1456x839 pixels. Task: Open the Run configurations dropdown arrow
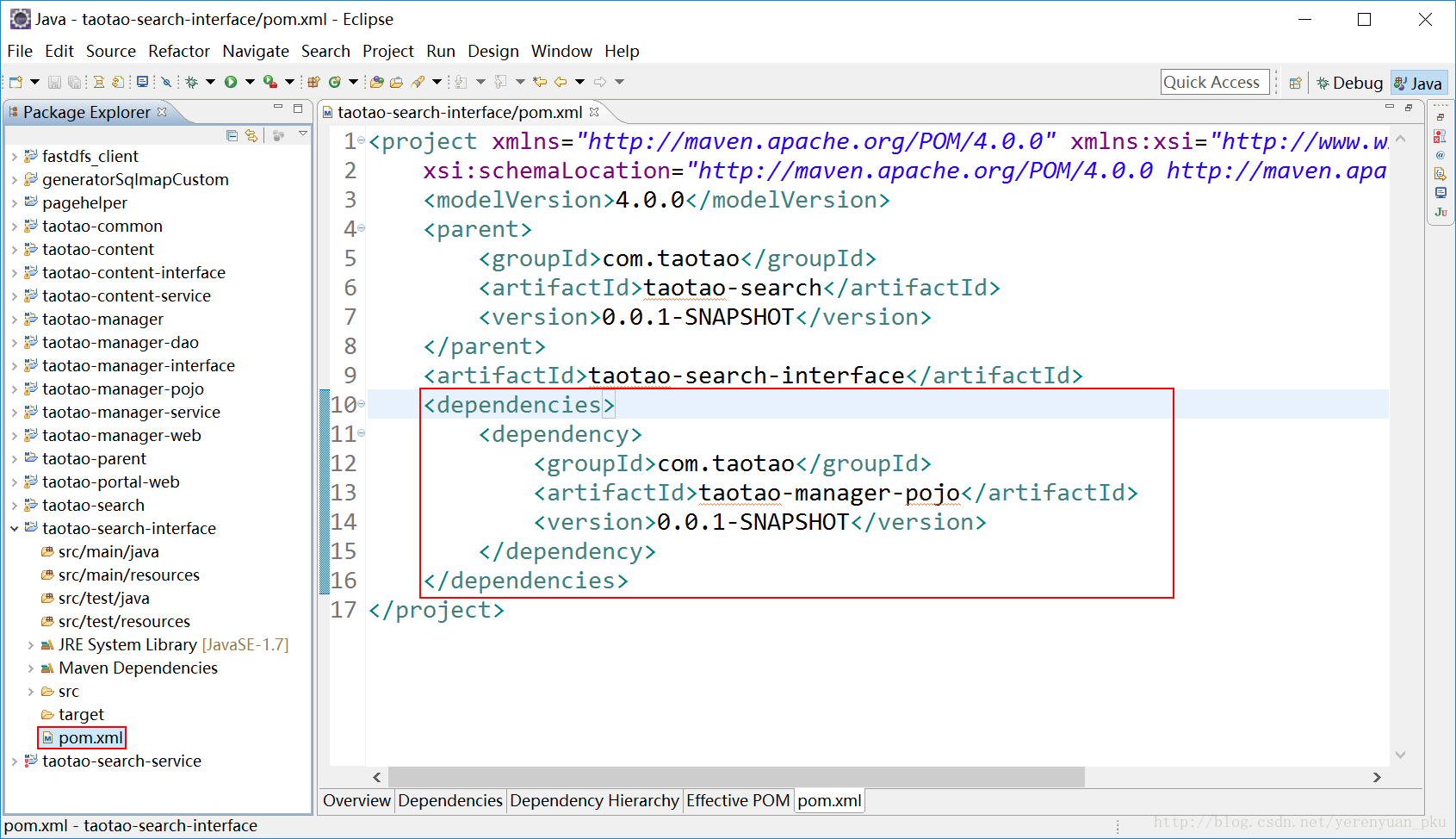pyautogui.click(x=250, y=82)
